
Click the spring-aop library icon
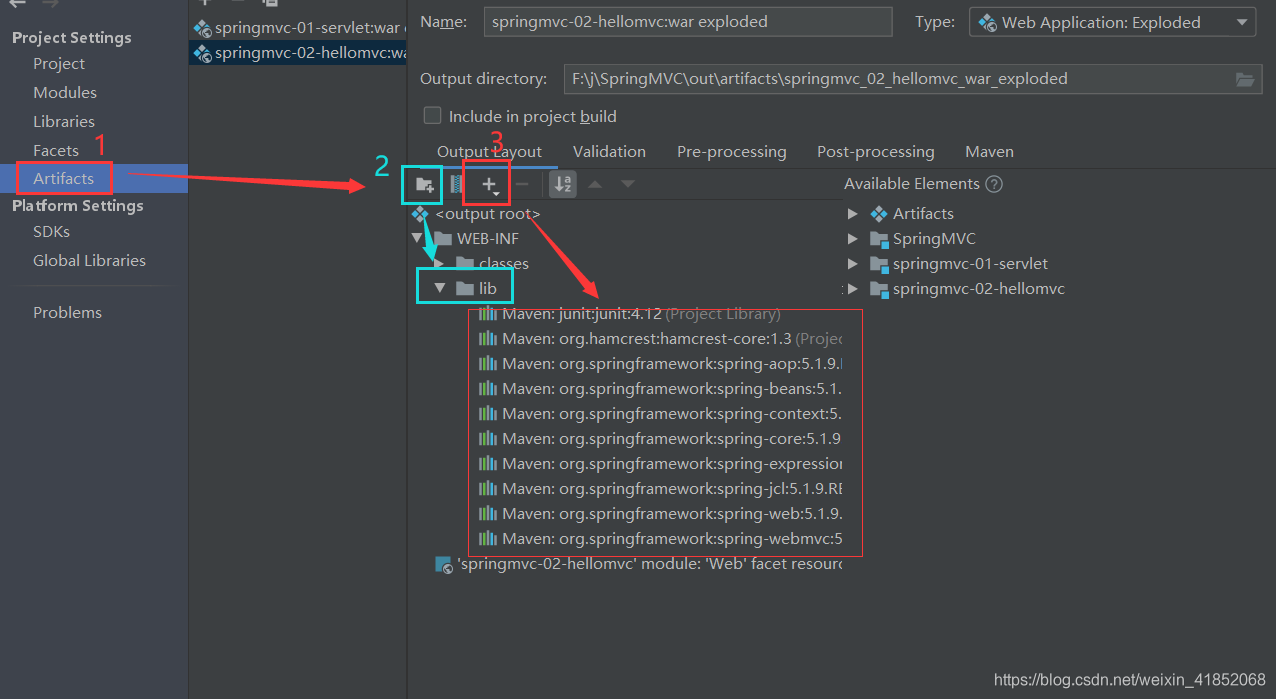[487, 364]
